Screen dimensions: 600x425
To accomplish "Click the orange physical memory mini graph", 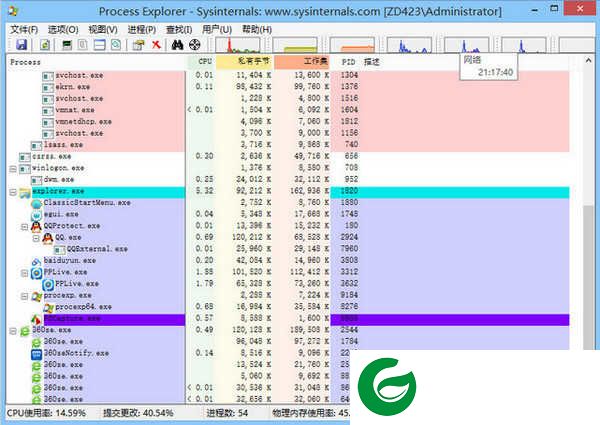I will (x=352, y=45).
